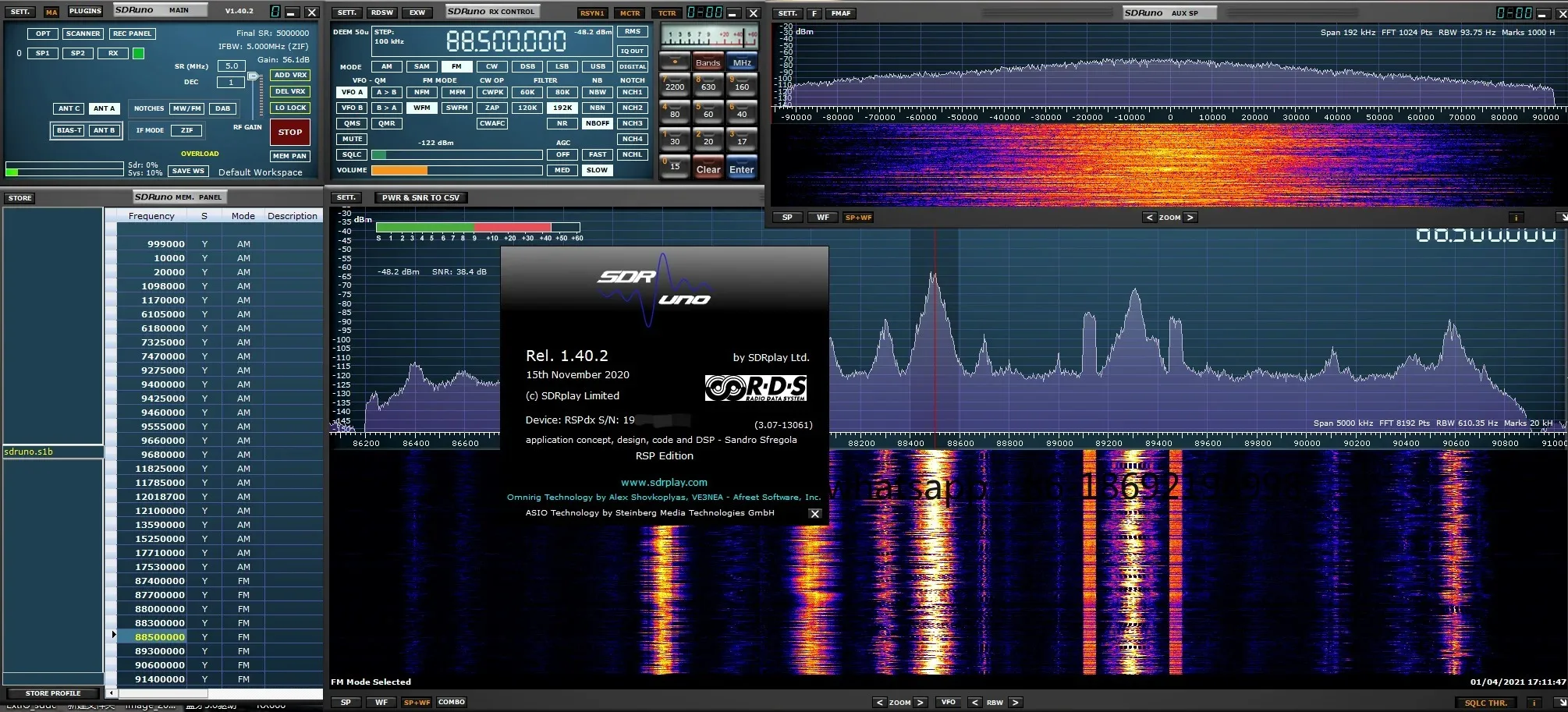Click main spectrum zoom-in right arrow

(921, 703)
